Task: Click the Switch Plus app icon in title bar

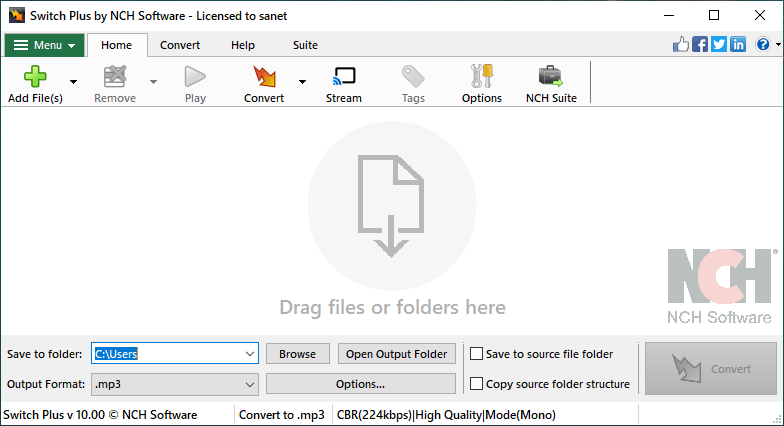Action: click(17, 16)
